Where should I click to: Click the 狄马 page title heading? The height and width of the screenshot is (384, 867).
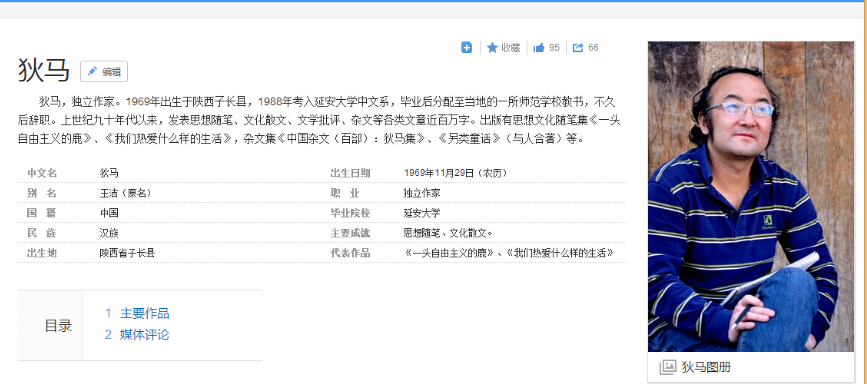point(44,71)
